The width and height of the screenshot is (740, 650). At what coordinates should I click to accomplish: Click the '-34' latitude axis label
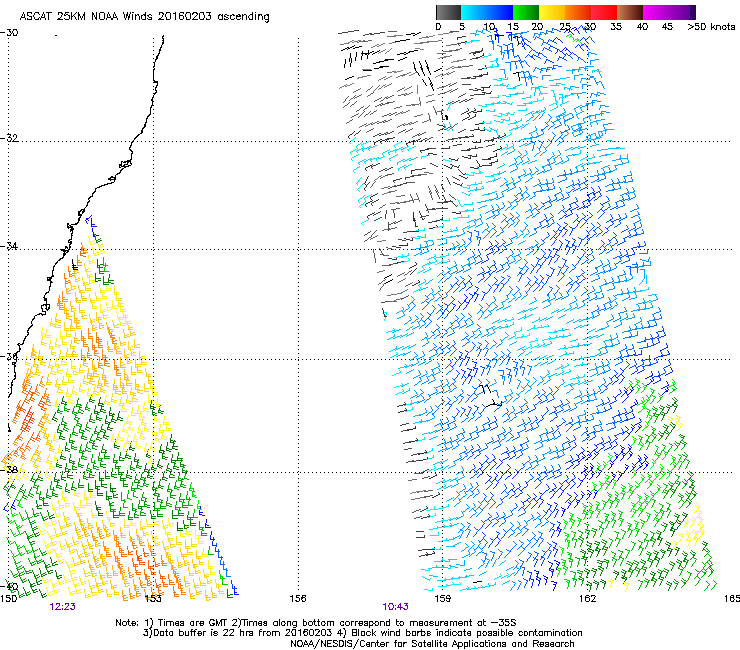9,246
